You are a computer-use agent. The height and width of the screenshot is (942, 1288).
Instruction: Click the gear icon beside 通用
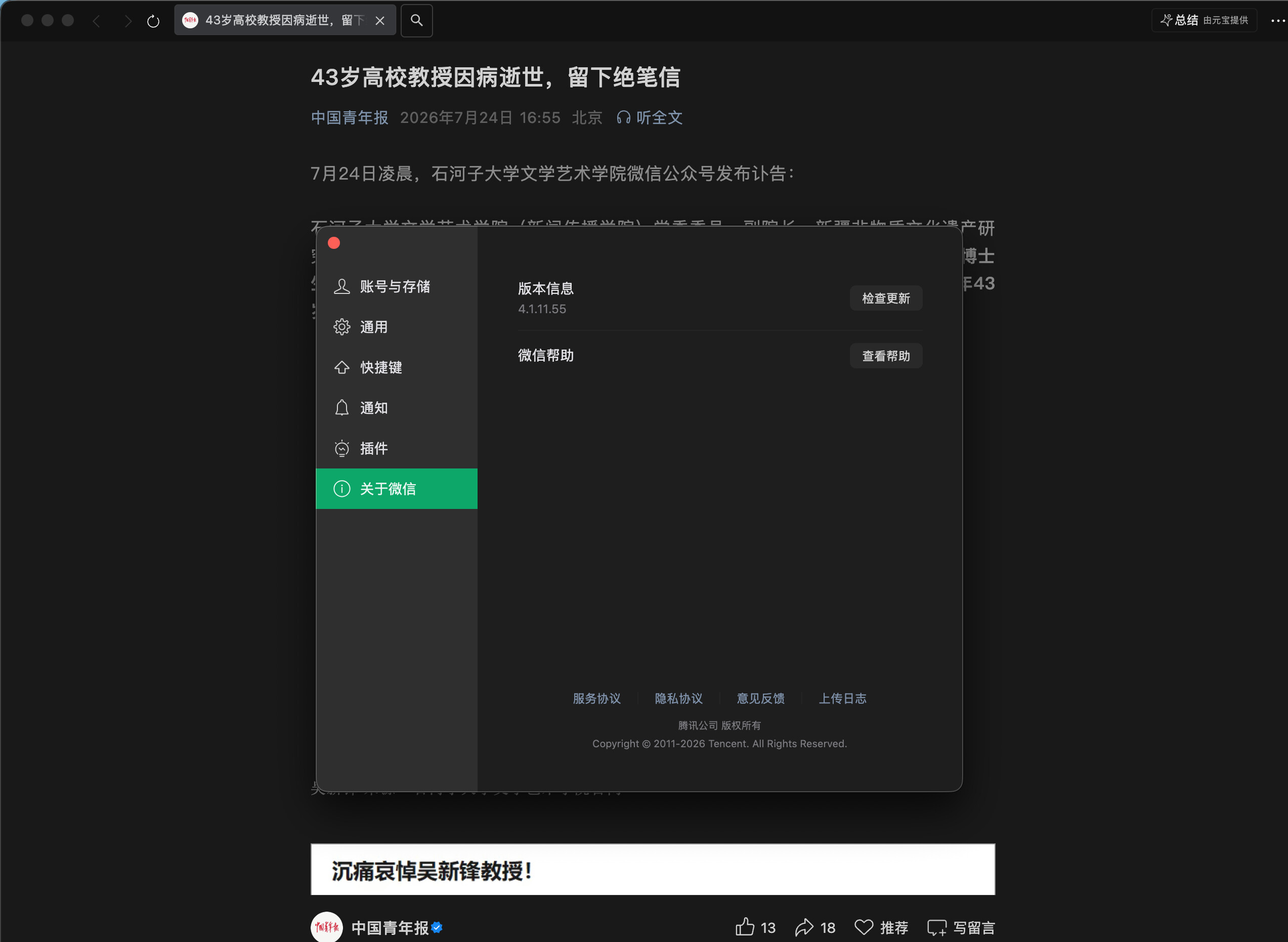click(x=341, y=327)
